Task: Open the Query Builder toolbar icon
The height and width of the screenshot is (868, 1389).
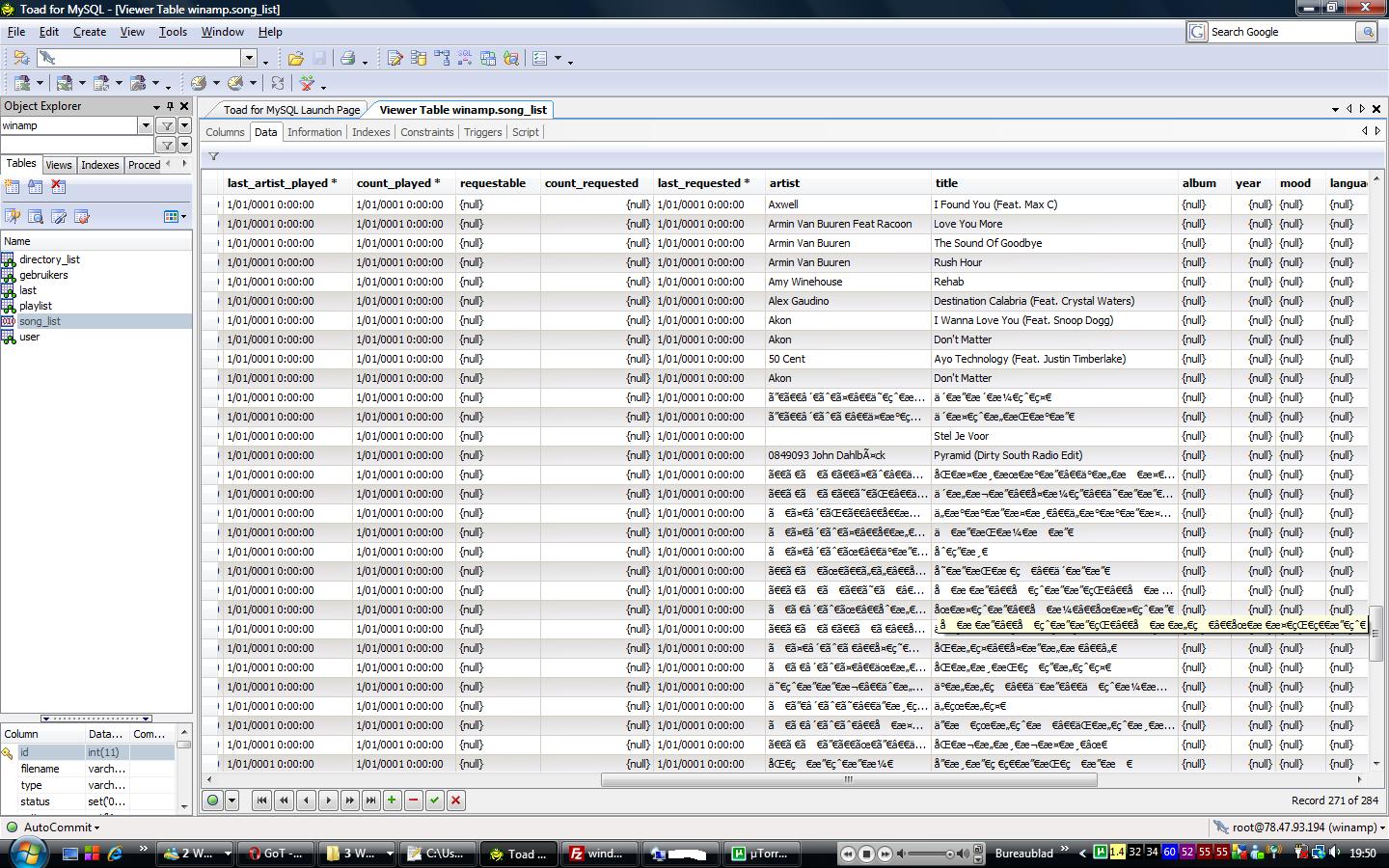Action: [442, 58]
